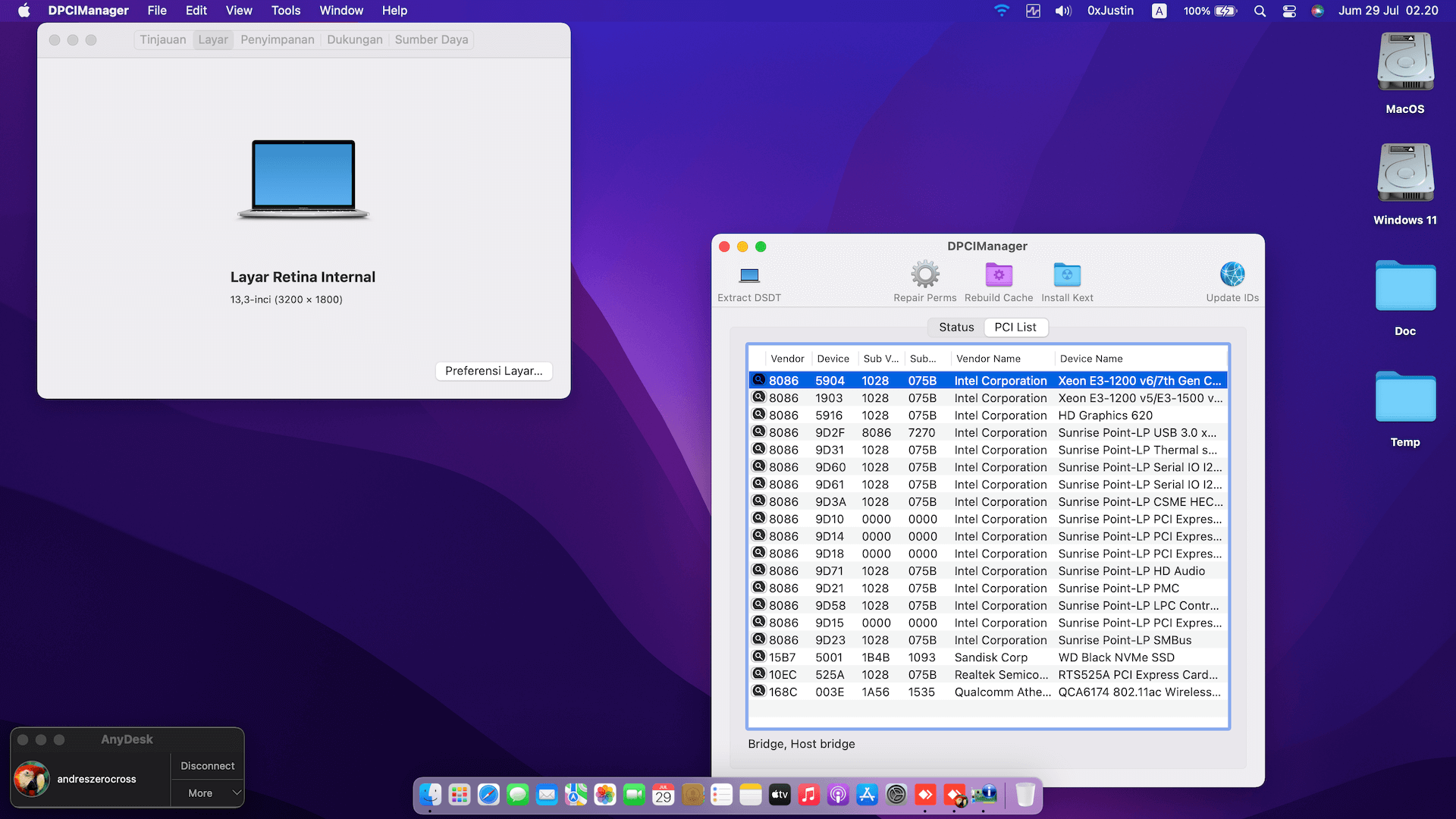Click lookup icon for RTS525A card reader row
The image size is (1456, 819).
point(758,673)
